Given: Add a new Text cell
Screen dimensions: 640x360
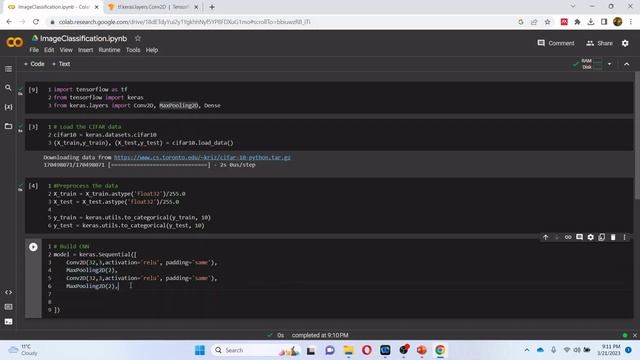Looking at the screenshot, I should (61, 64).
